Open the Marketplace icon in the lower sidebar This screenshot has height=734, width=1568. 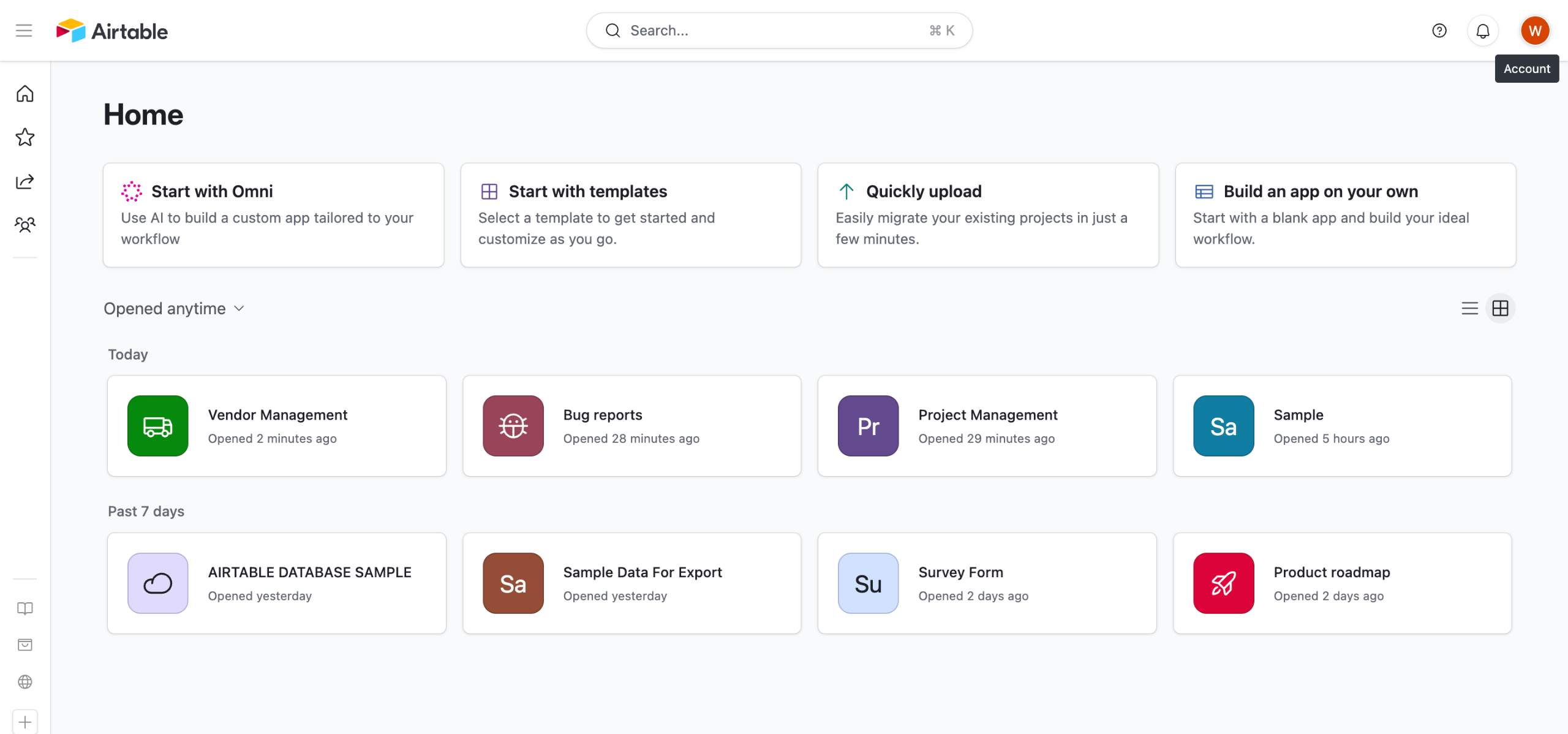coord(24,645)
